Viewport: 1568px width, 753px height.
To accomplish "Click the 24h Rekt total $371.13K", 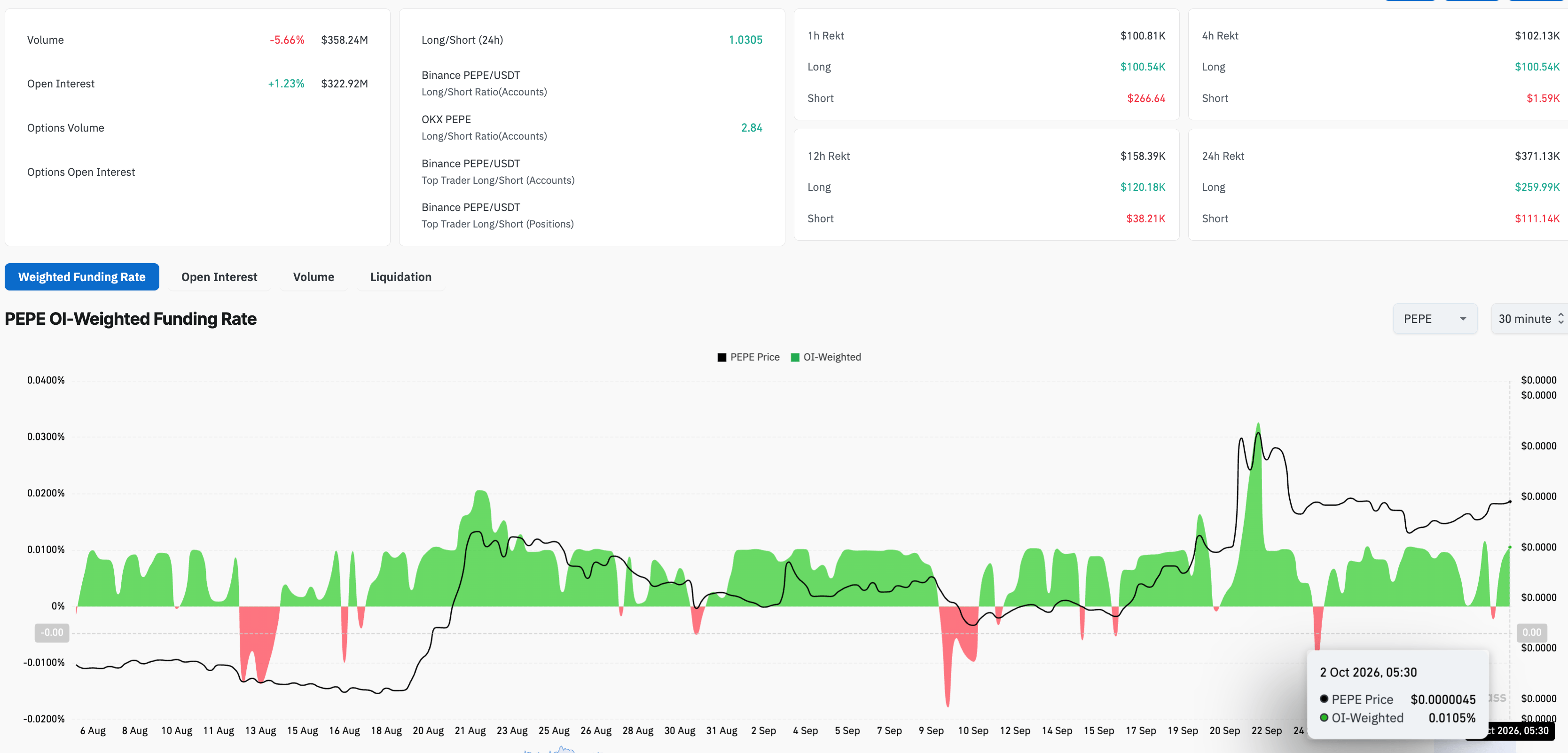I will 1537,156.
